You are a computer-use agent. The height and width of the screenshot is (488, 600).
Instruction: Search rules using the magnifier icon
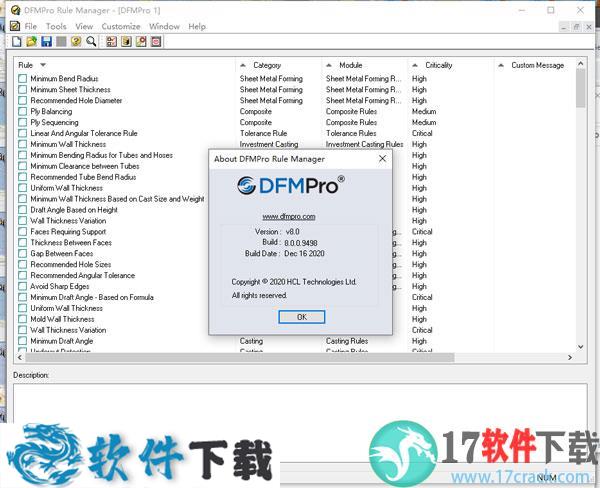pos(91,41)
